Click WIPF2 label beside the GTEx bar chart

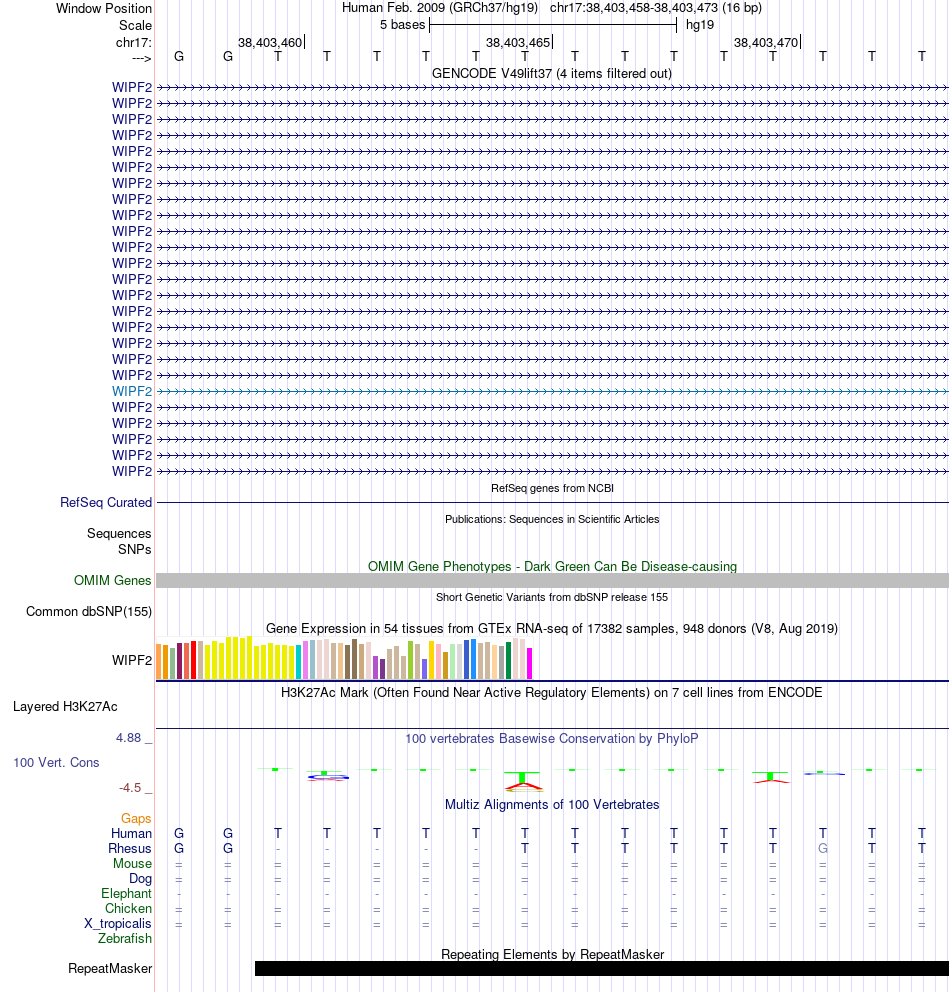pyautogui.click(x=132, y=660)
